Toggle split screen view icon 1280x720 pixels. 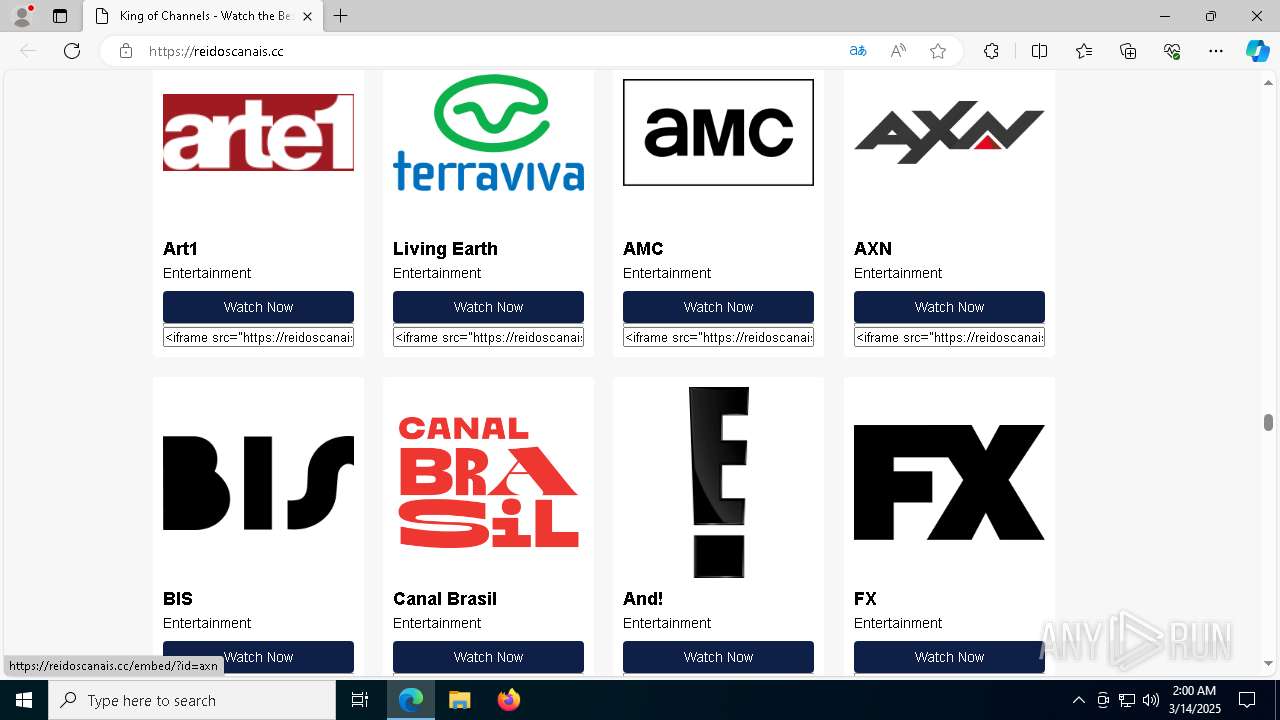click(x=1039, y=51)
